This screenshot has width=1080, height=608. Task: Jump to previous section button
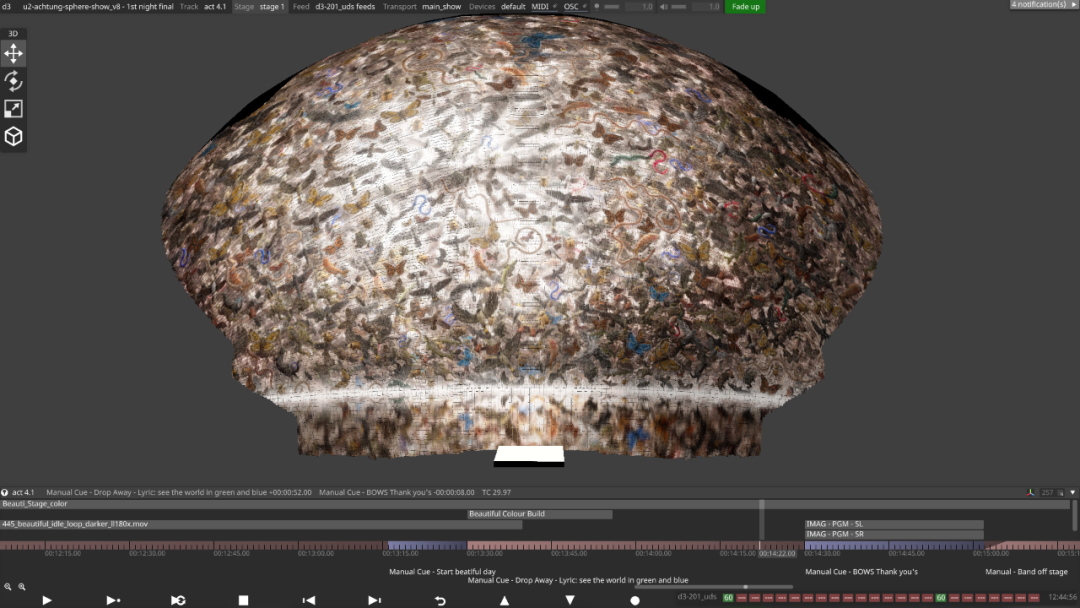coord(309,600)
